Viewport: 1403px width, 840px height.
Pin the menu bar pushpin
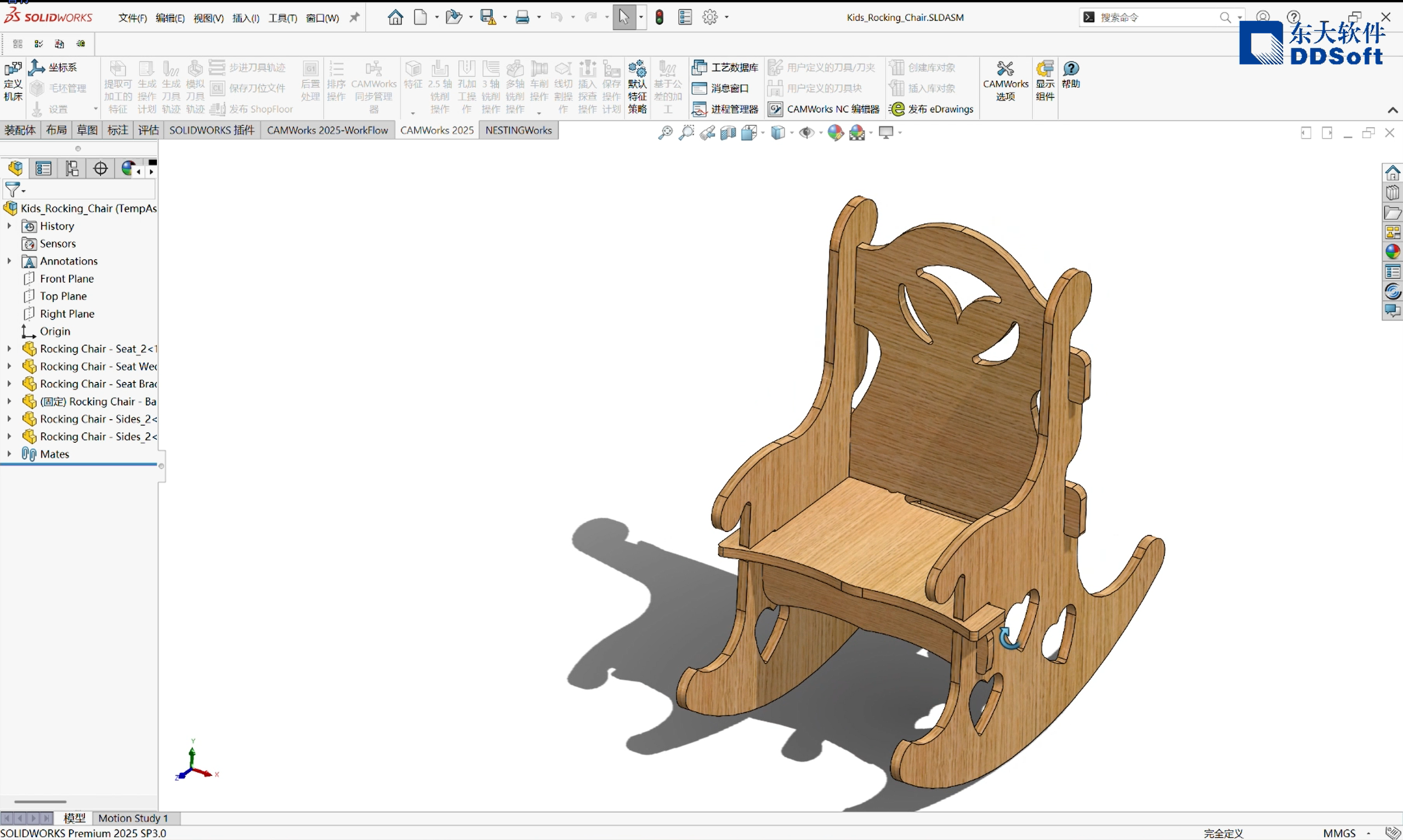point(354,18)
